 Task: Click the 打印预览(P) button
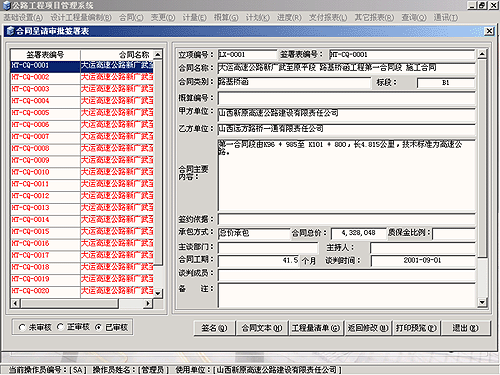coord(416,328)
